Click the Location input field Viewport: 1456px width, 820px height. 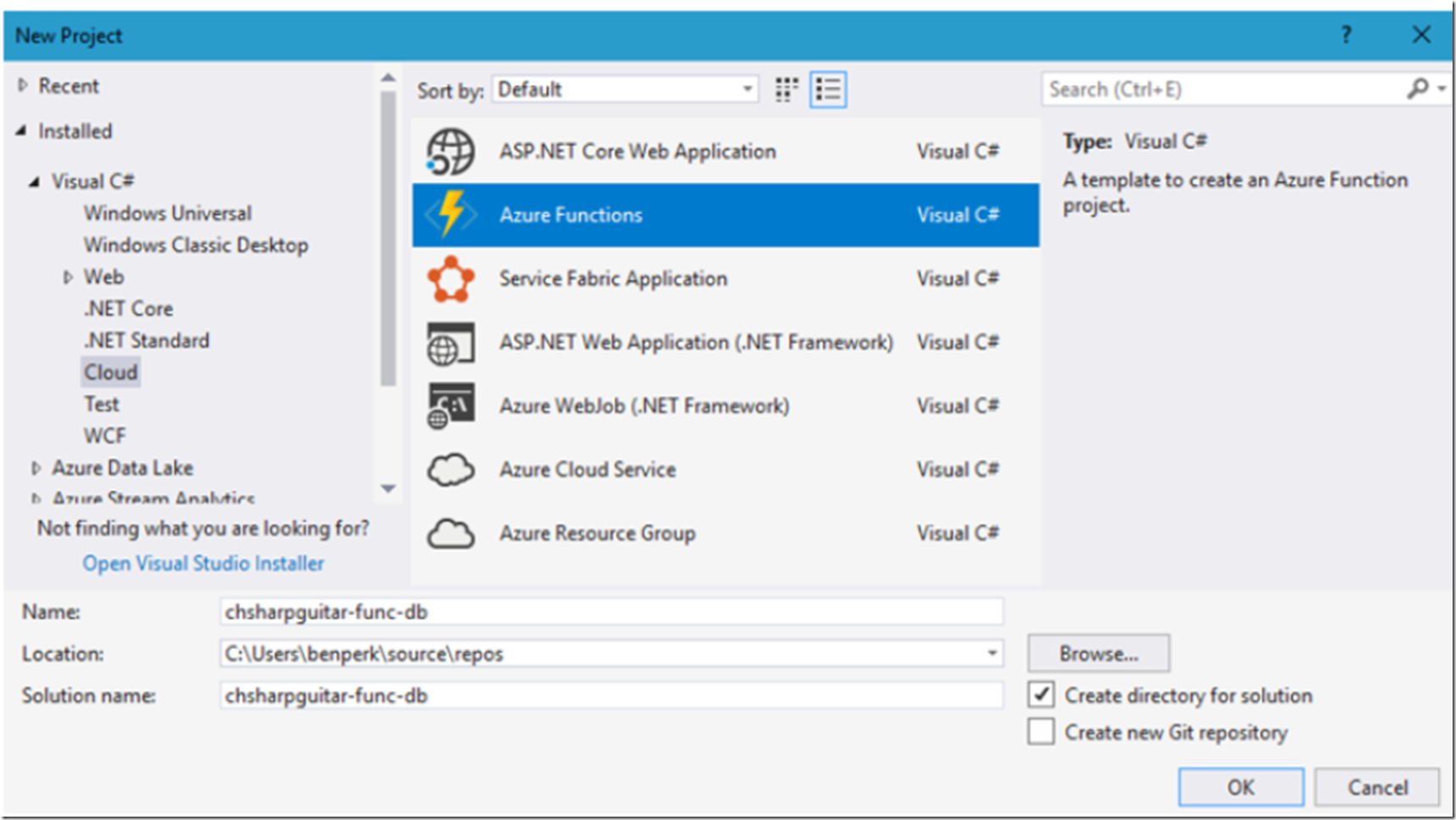tap(611, 653)
